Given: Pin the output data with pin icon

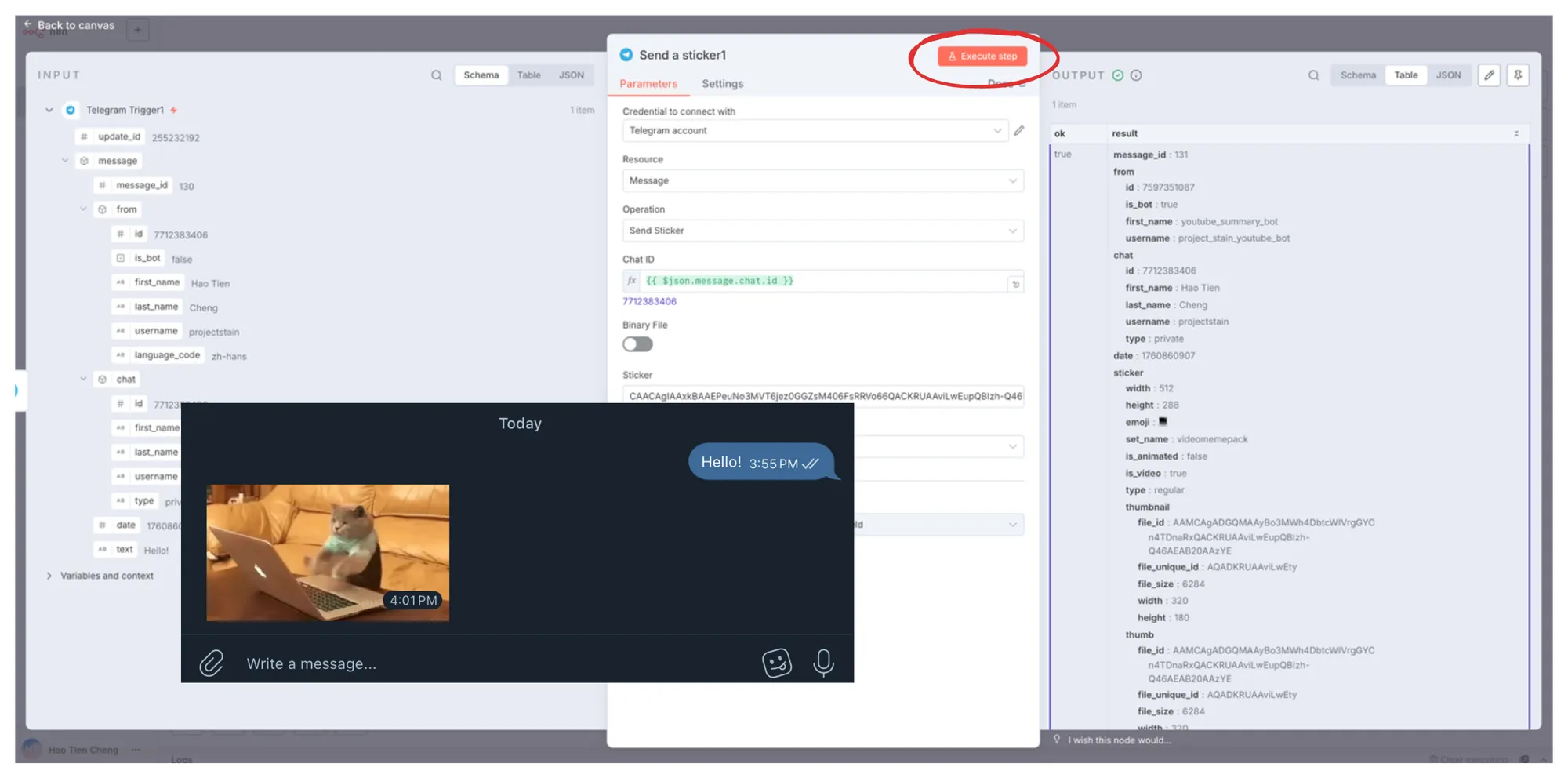Looking at the screenshot, I should tap(1518, 75).
